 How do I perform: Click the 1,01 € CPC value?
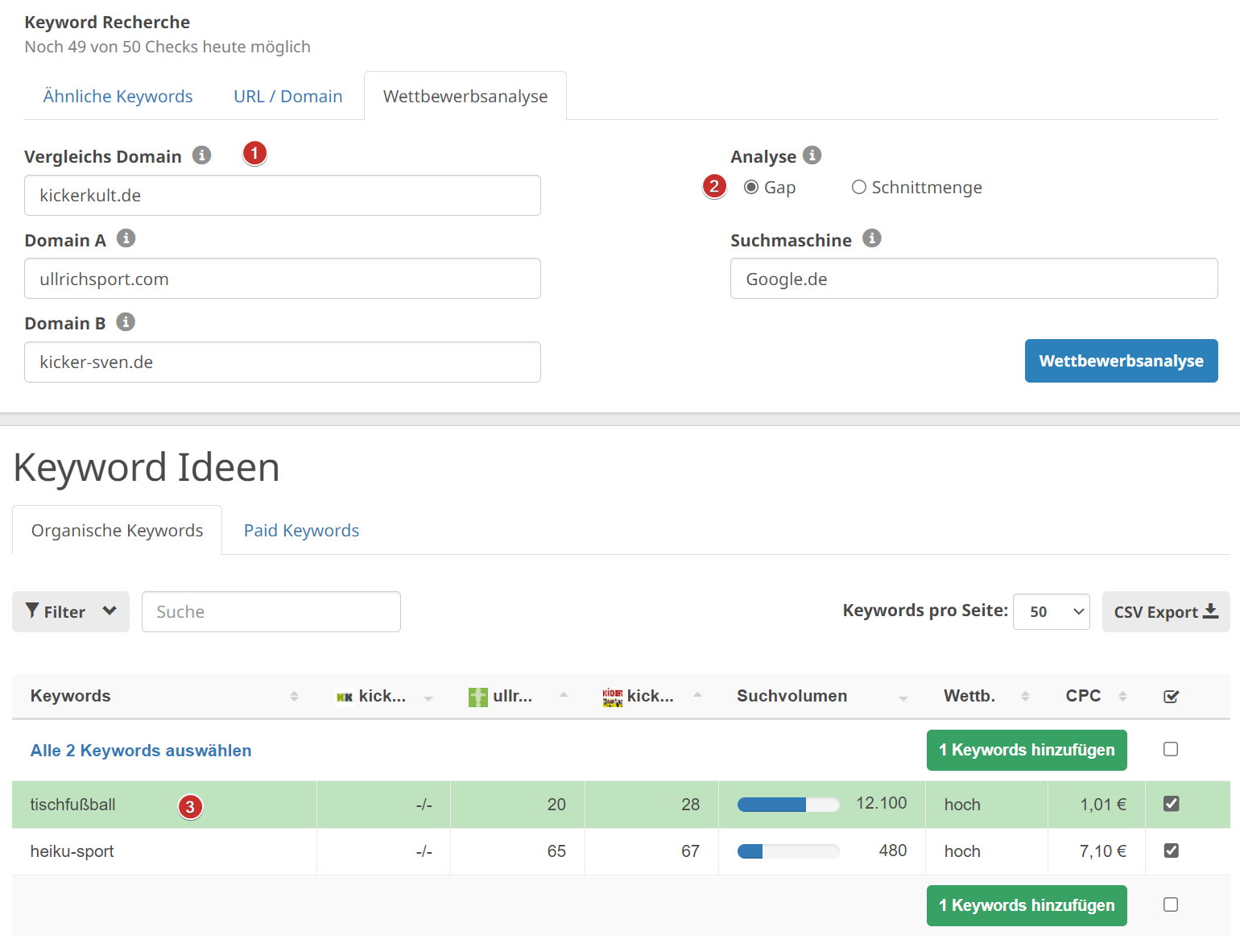point(1103,804)
